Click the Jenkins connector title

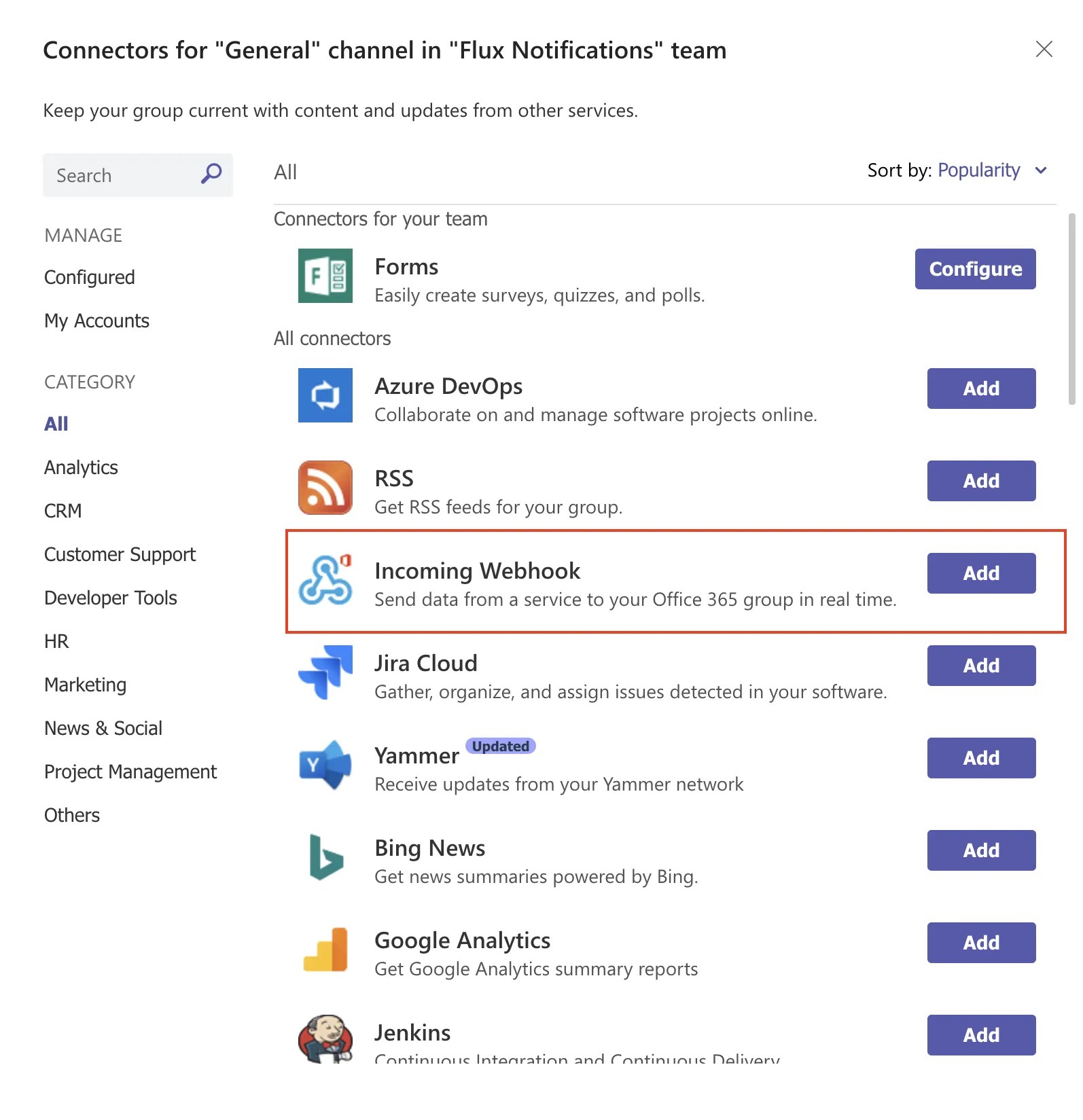(x=412, y=1033)
